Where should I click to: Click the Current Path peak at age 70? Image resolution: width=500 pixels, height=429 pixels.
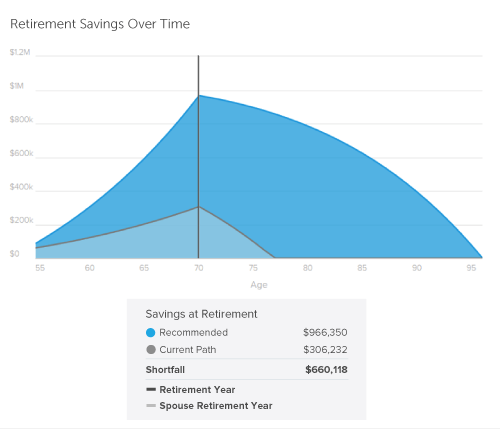(199, 207)
